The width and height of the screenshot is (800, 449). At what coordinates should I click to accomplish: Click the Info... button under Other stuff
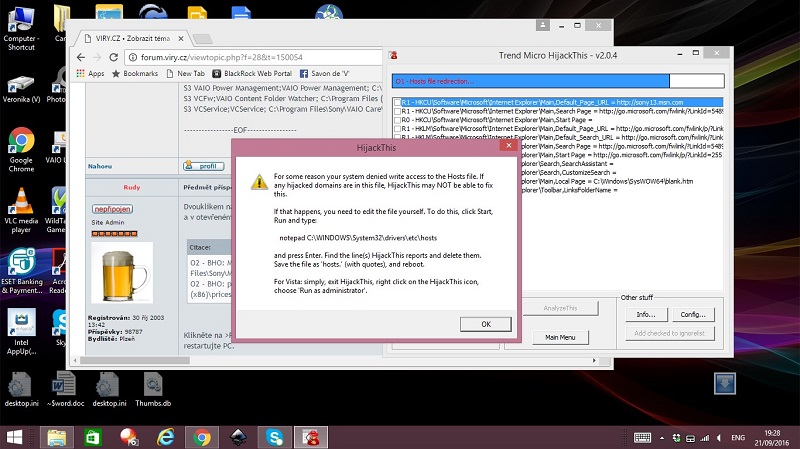click(645, 314)
